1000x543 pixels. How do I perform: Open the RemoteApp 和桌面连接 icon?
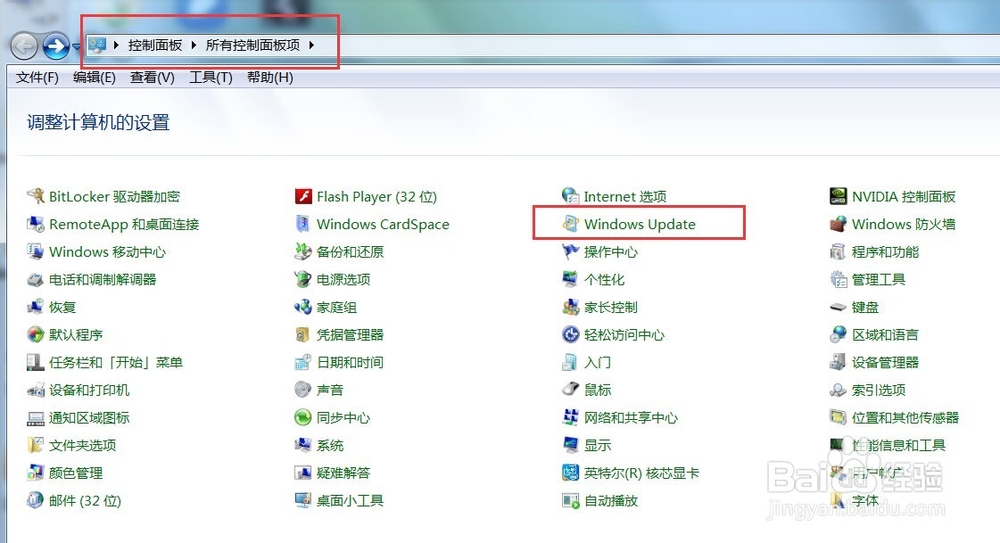click(35, 224)
